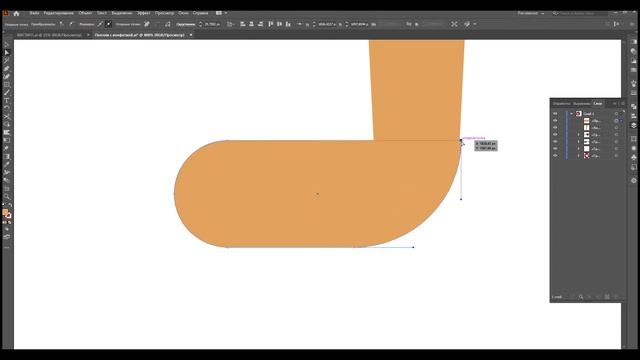Click the isolate selected object icon
This screenshot has height=360, width=640.
pyautogui.click(x=454, y=24)
